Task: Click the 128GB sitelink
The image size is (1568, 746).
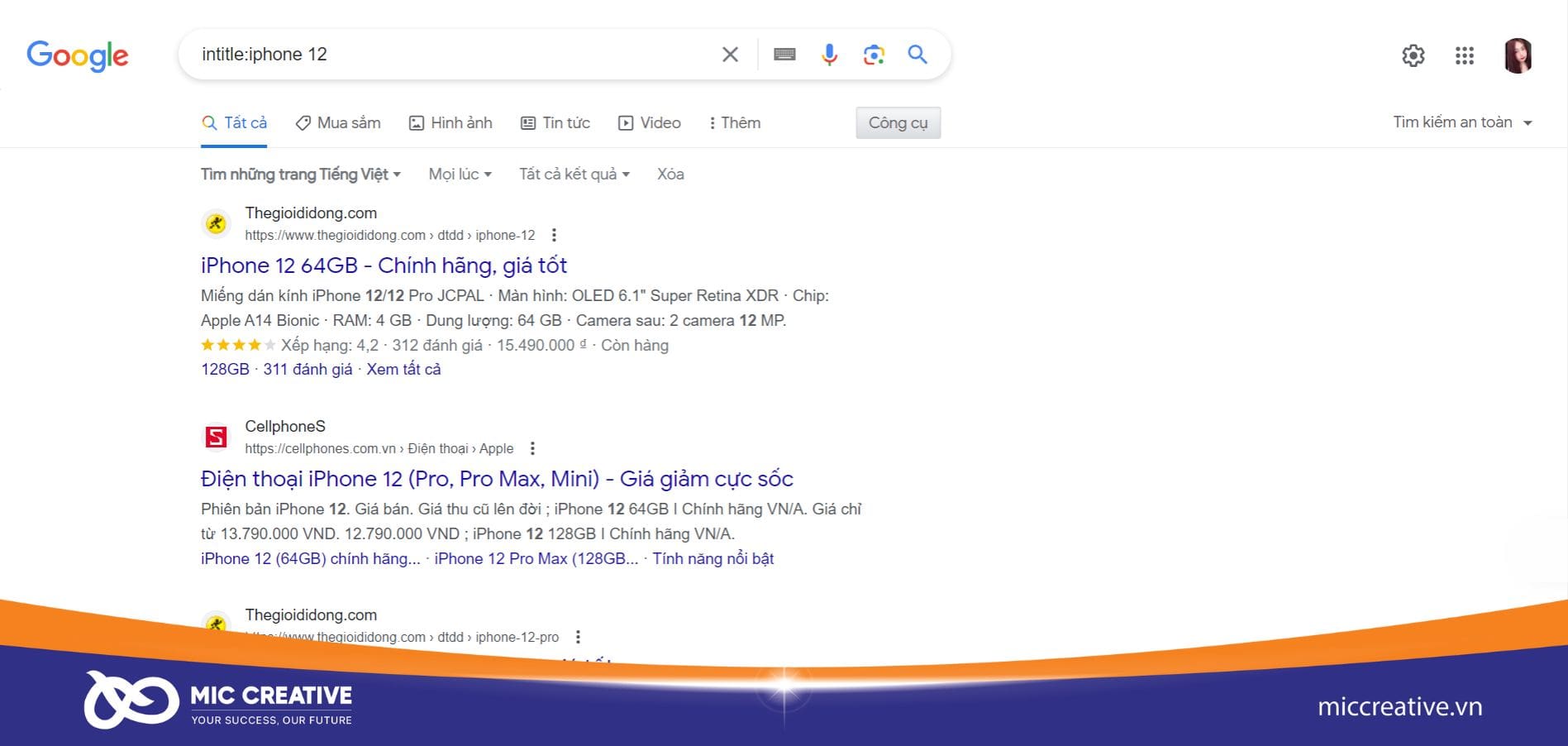Action: [x=225, y=370]
